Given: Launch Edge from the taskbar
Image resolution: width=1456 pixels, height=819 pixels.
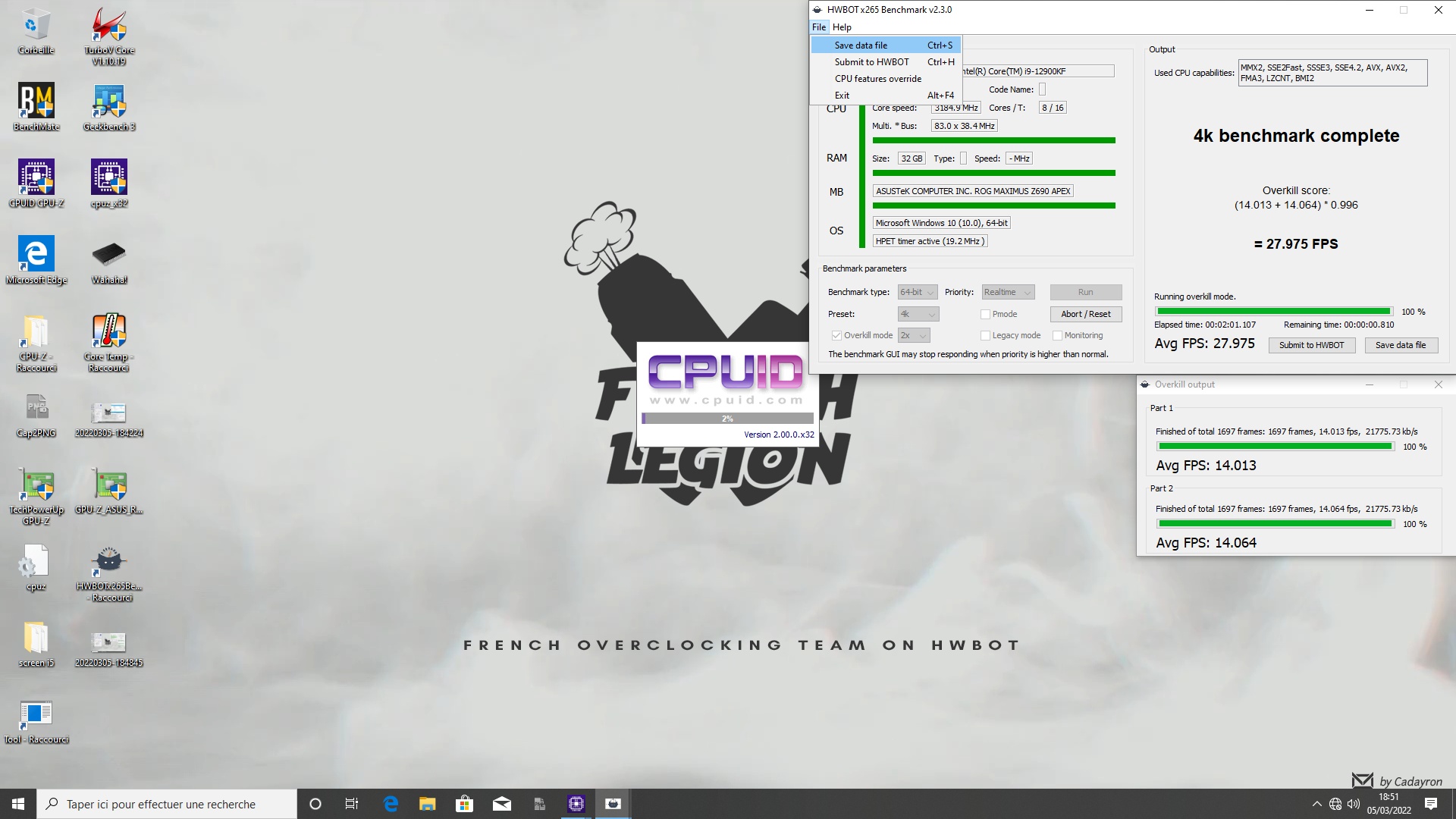Looking at the screenshot, I should [x=391, y=804].
